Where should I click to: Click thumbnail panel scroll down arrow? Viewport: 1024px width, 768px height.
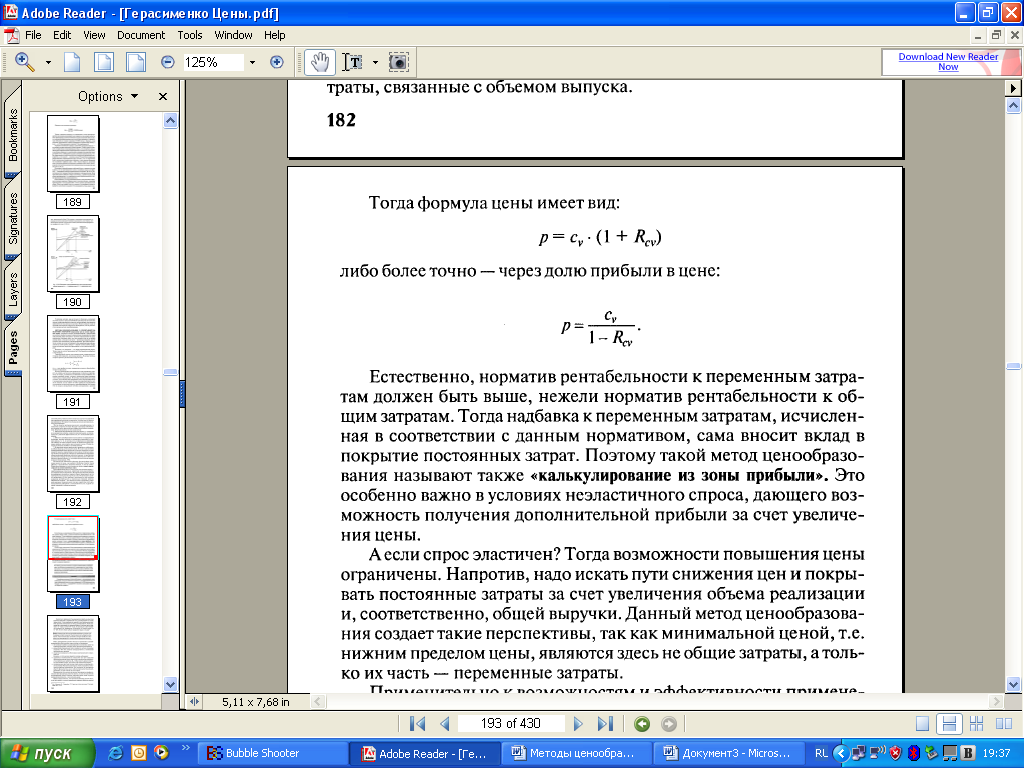(170, 684)
